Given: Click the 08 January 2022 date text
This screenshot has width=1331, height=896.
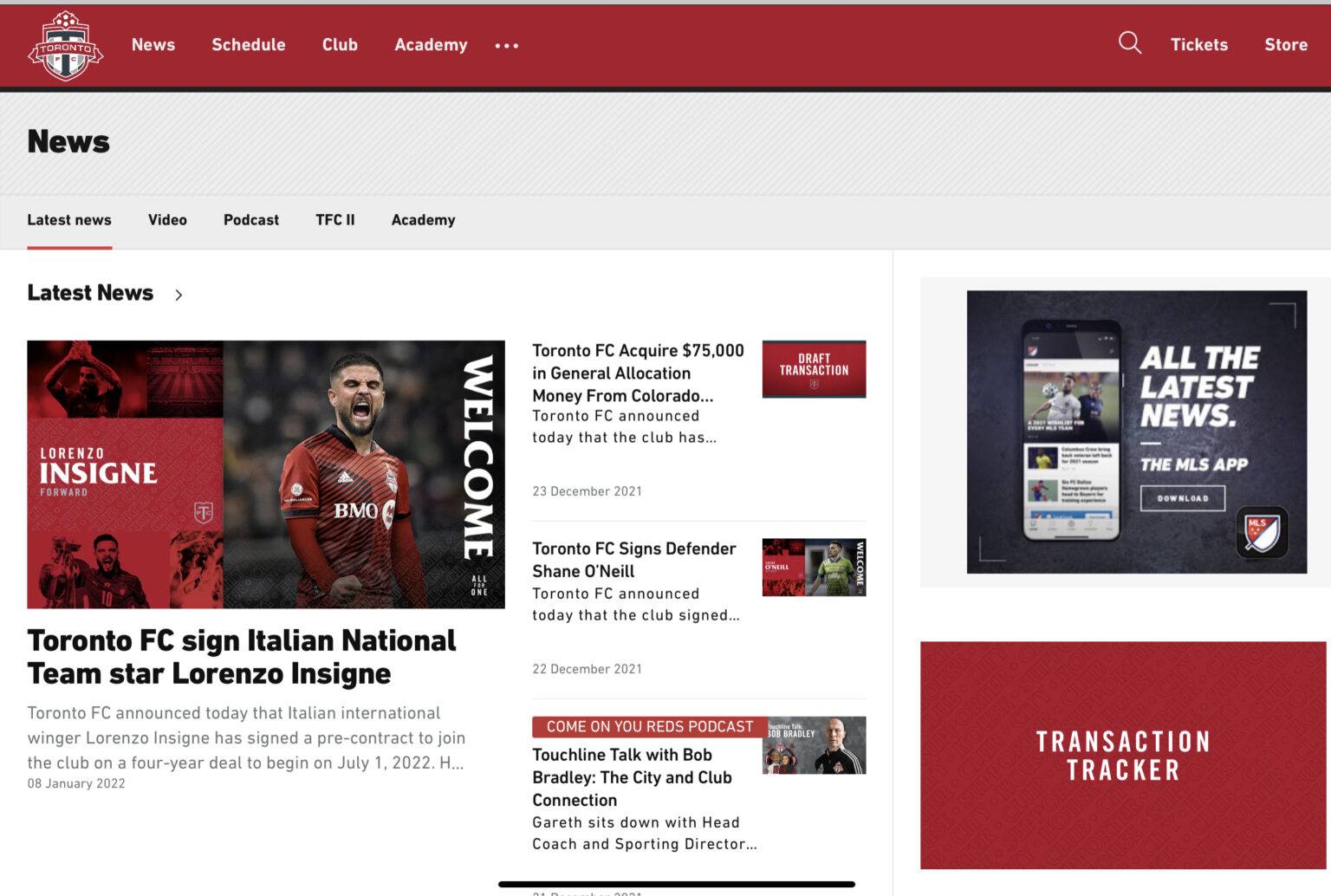Looking at the screenshot, I should [x=76, y=783].
